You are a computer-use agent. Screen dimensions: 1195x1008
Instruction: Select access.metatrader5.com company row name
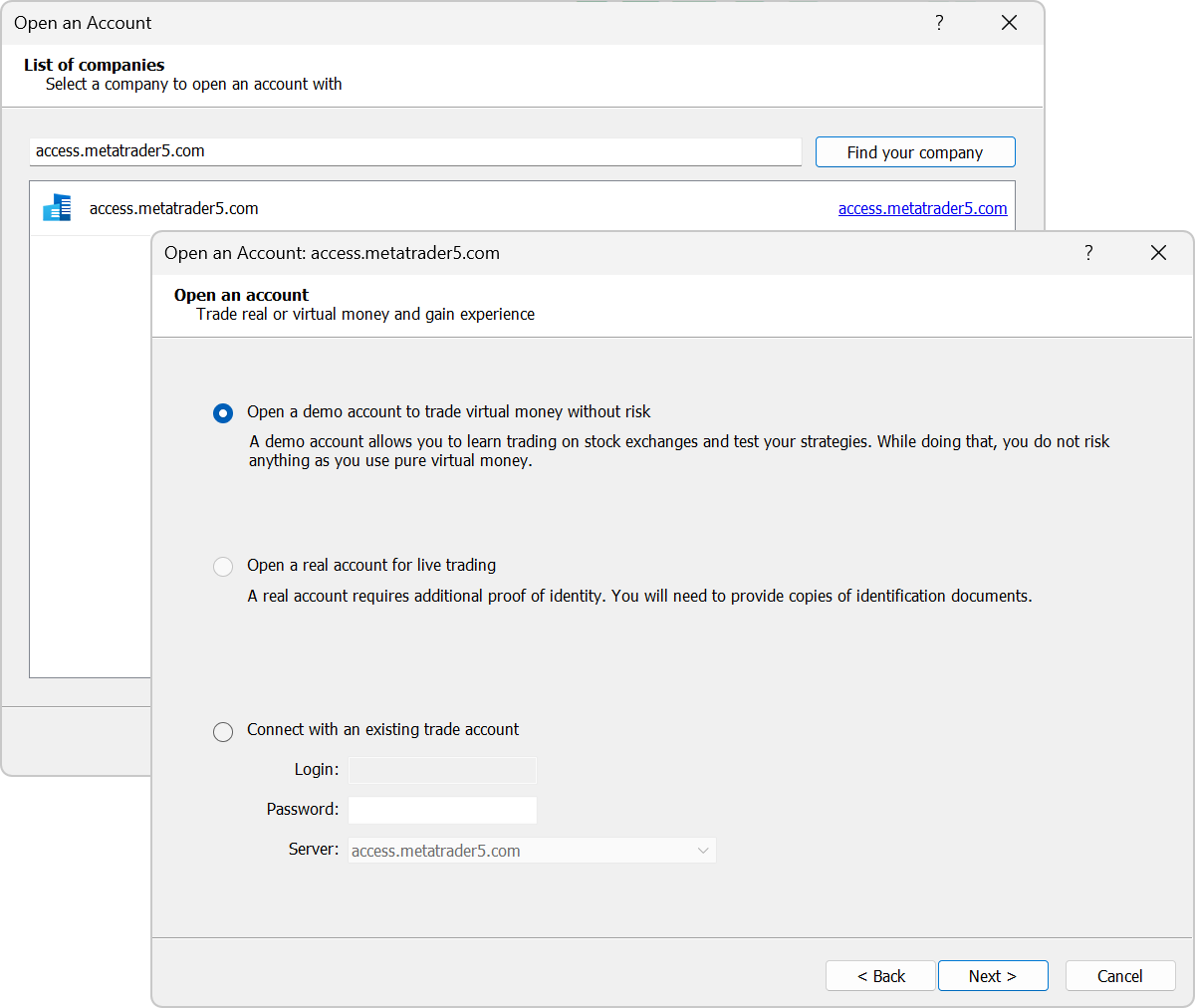pyautogui.click(x=174, y=208)
